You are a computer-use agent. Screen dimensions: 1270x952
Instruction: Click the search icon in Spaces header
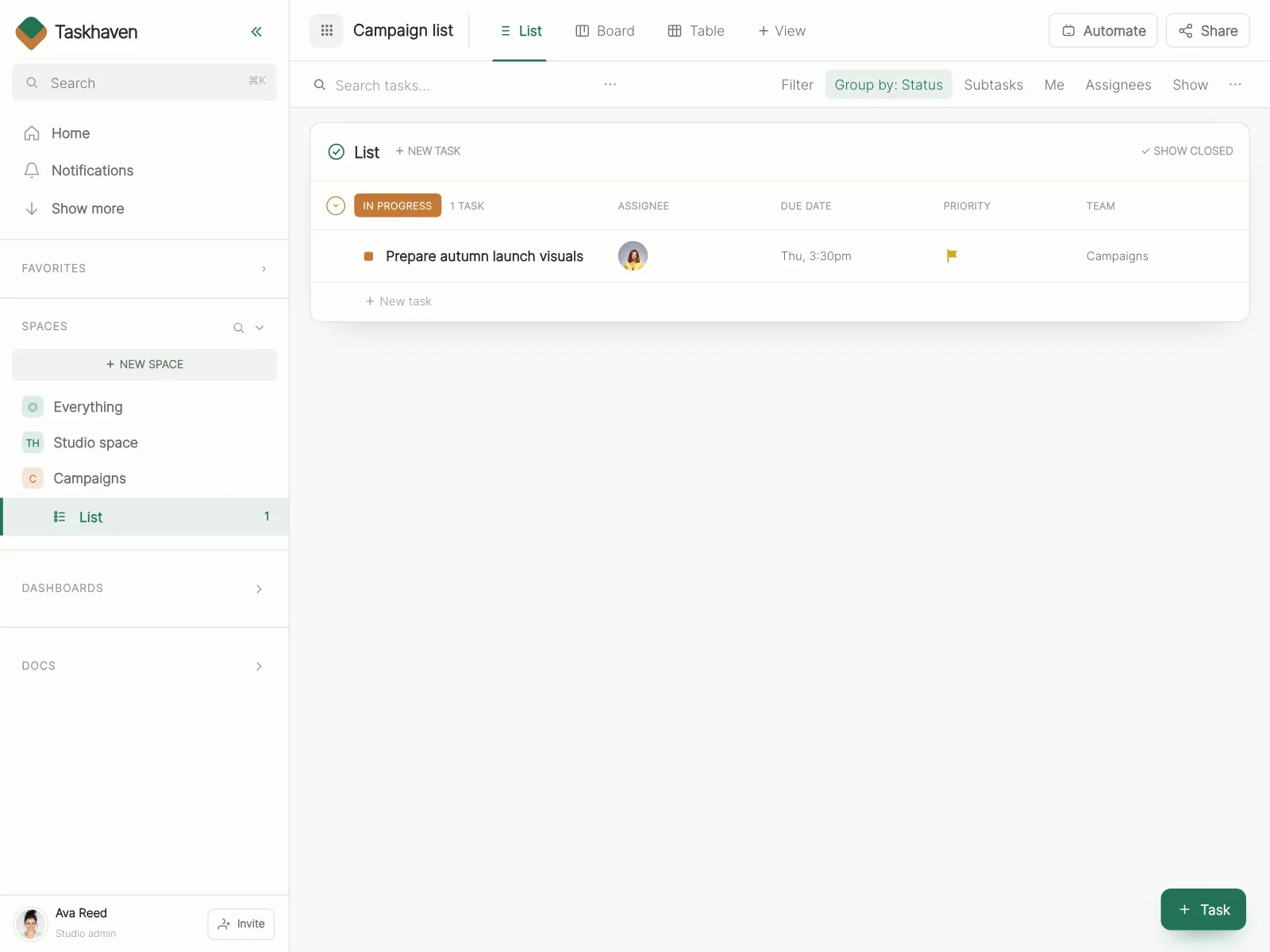[x=238, y=328]
